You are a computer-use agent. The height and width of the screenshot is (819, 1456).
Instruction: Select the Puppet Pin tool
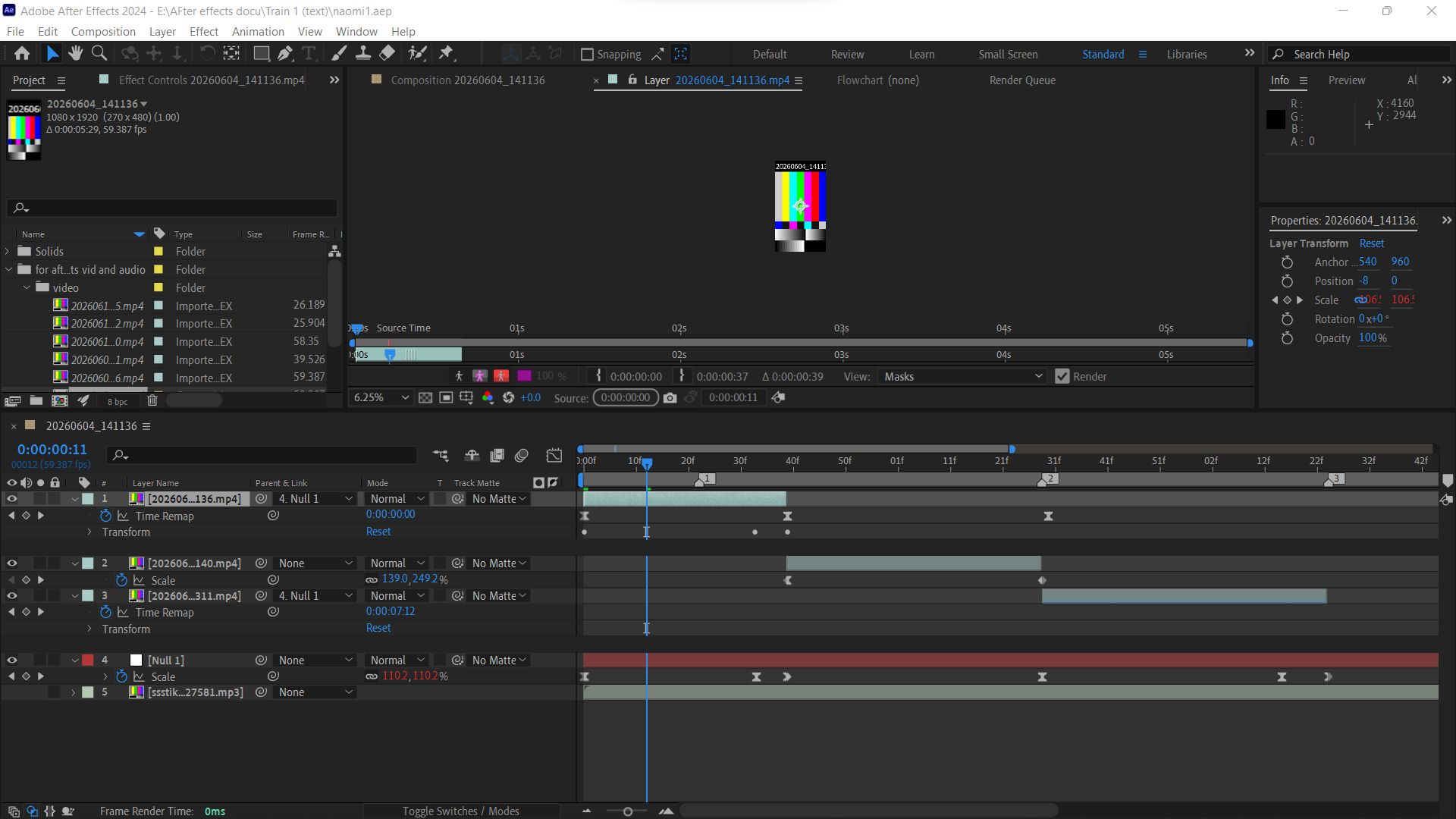tap(446, 53)
